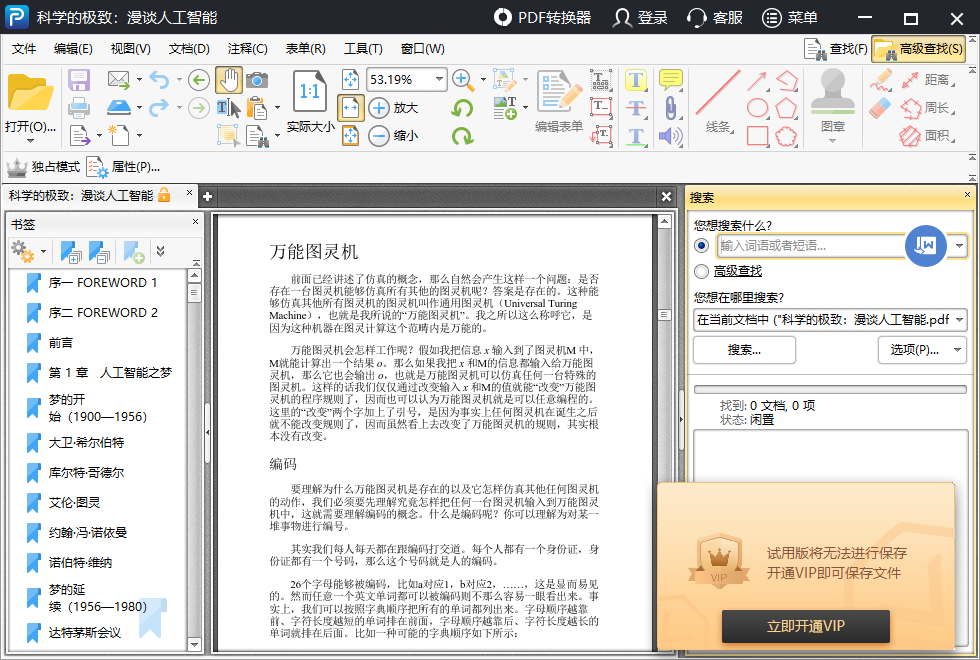Screen dimensions: 980x660
Task: Click the 立即开通VIP button
Action: (x=805, y=627)
